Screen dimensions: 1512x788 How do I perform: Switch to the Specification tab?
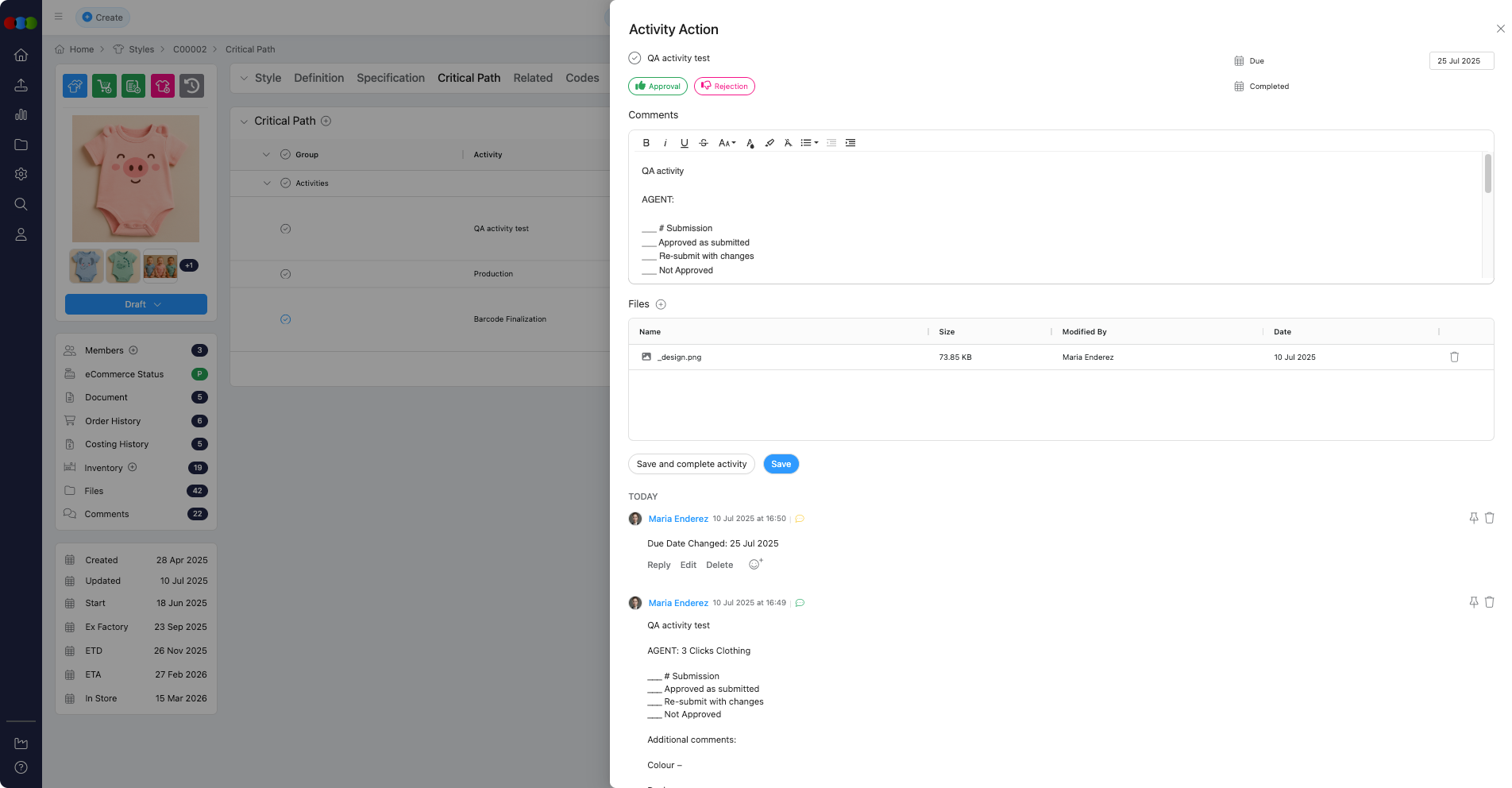[x=390, y=78]
